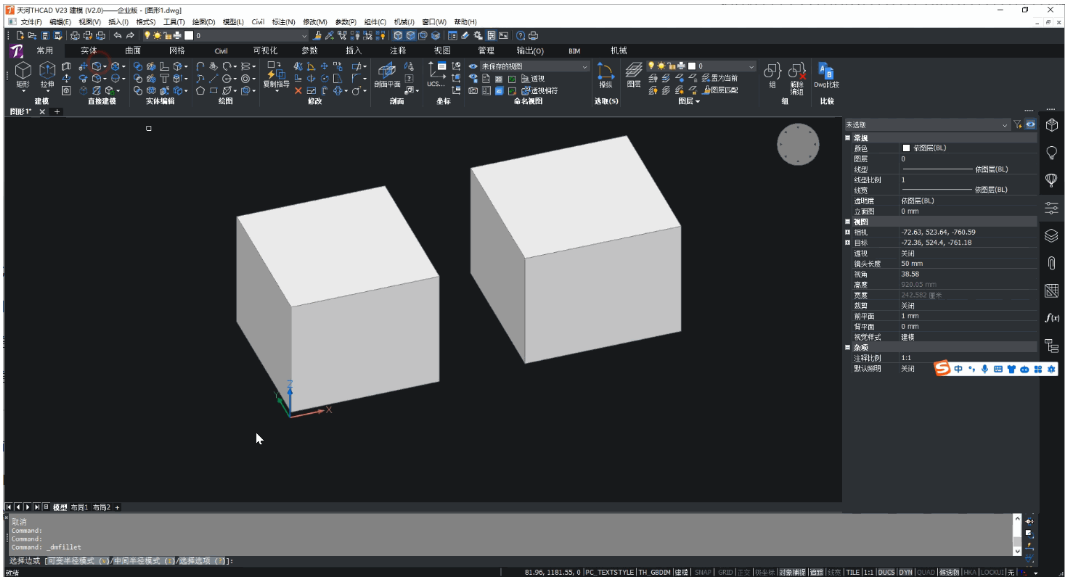Switch to the BIM ribbon tab
Screen dimensions: 1070x584
pyautogui.click(x=575, y=50)
